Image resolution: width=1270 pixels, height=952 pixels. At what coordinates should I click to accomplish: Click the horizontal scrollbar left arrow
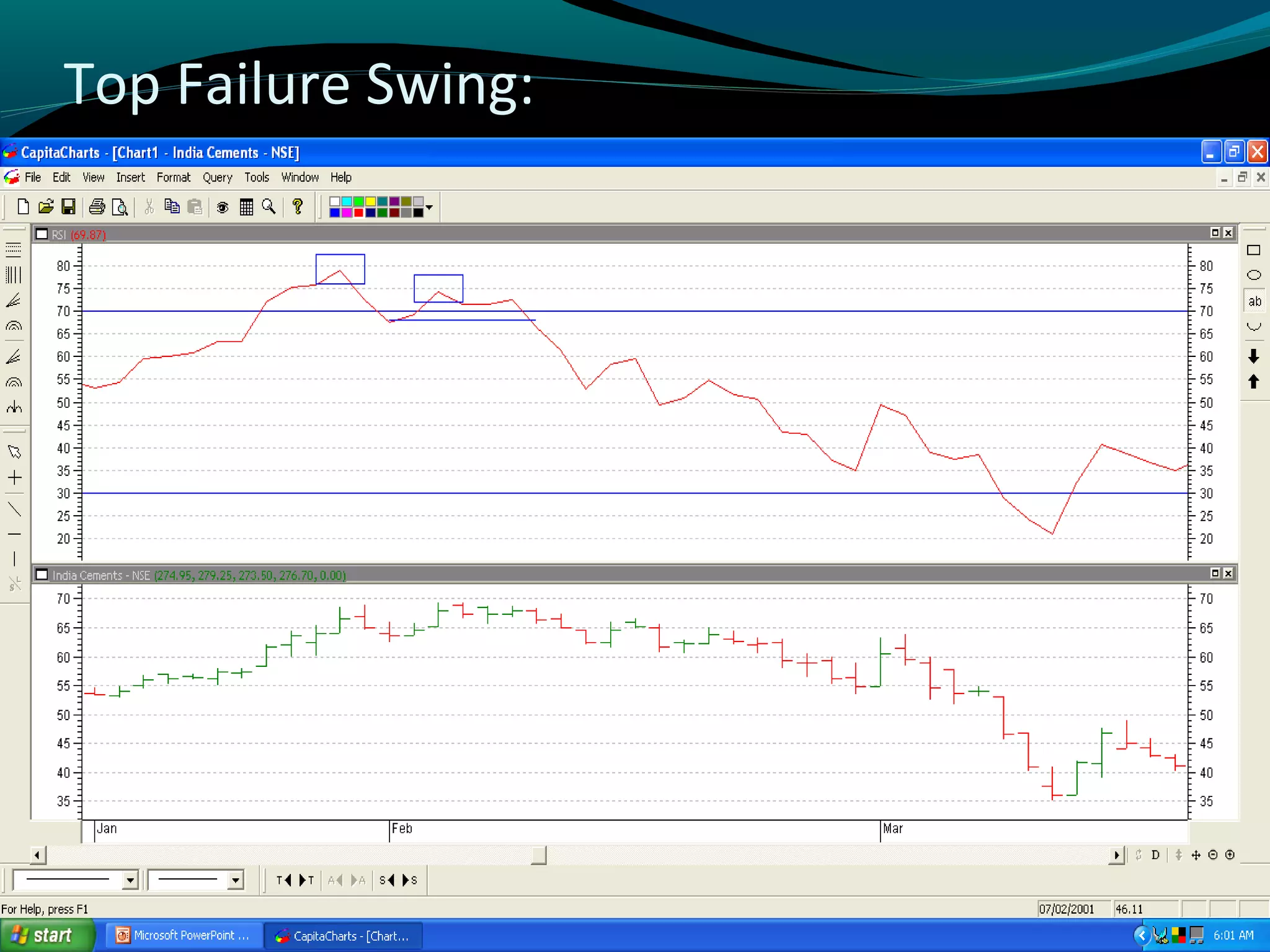[x=37, y=855]
